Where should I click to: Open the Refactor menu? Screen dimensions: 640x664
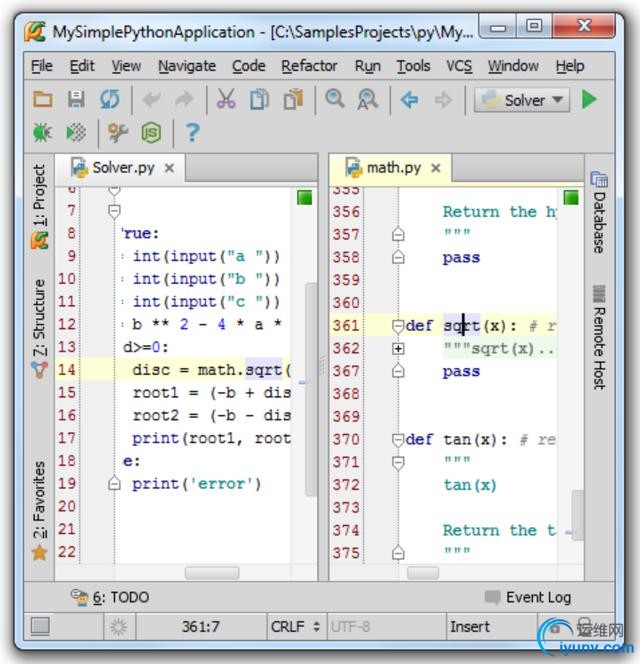click(x=309, y=66)
